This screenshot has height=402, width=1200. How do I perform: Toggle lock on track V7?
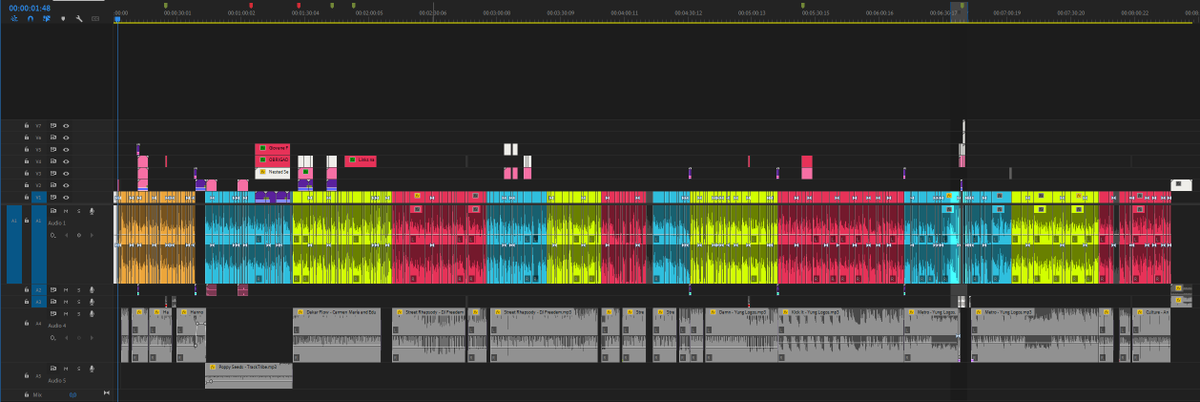tap(27, 126)
